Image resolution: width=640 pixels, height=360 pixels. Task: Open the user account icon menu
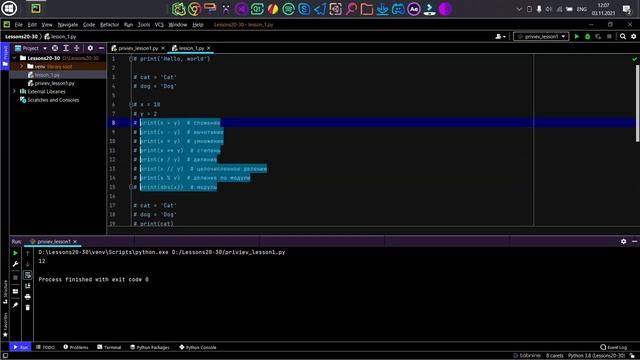[x=500, y=36]
